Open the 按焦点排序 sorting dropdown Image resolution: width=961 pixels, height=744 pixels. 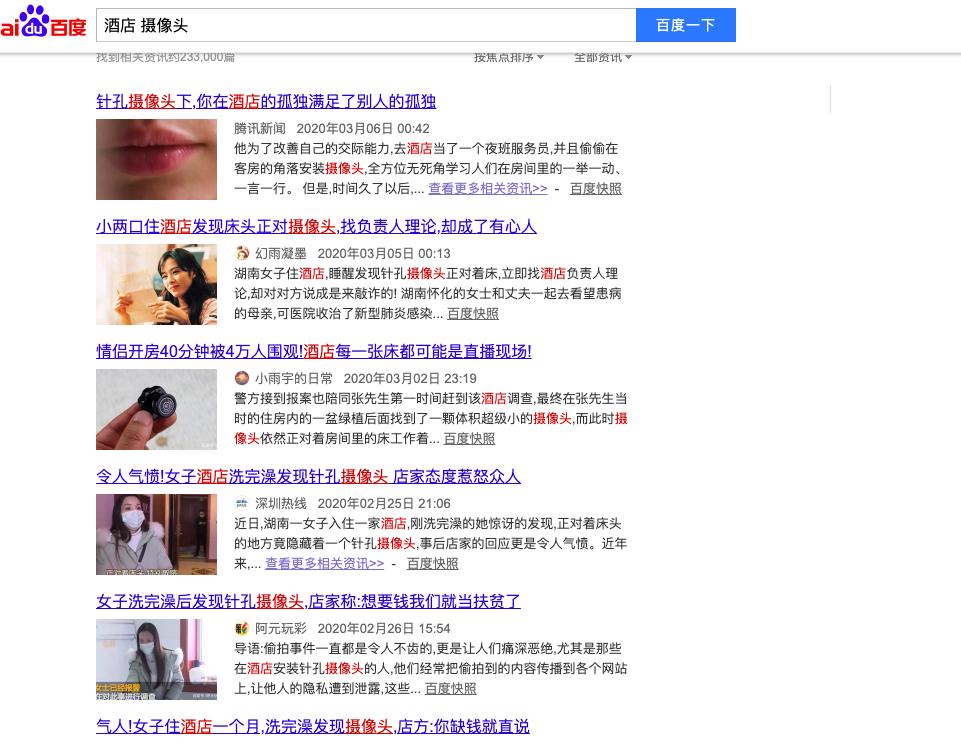(x=508, y=57)
